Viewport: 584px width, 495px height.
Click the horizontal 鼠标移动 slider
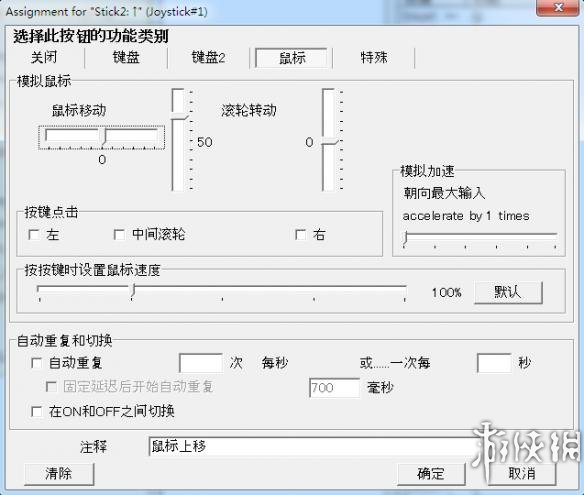coord(101,138)
